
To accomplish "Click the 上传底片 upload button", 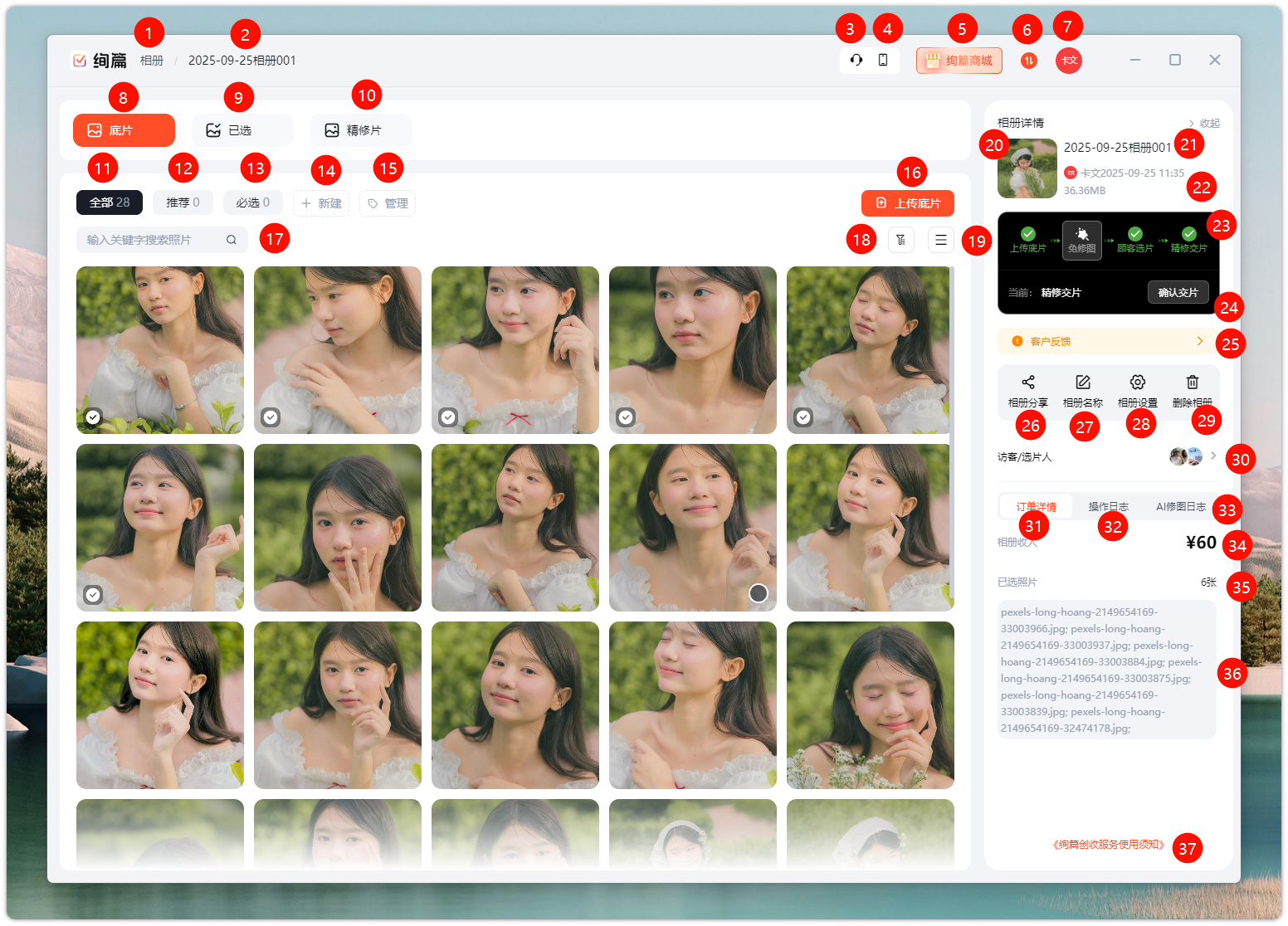I will click(907, 203).
